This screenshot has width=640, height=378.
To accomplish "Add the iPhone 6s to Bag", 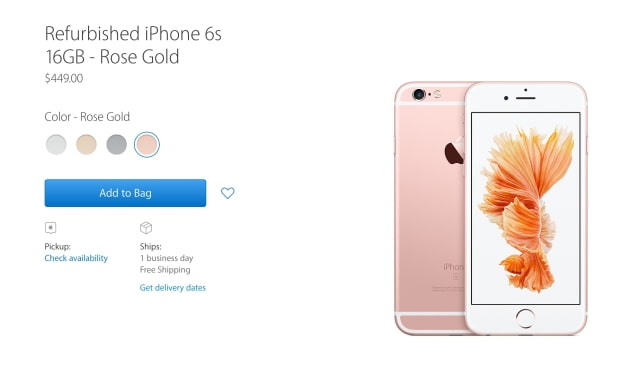I will click(125, 193).
